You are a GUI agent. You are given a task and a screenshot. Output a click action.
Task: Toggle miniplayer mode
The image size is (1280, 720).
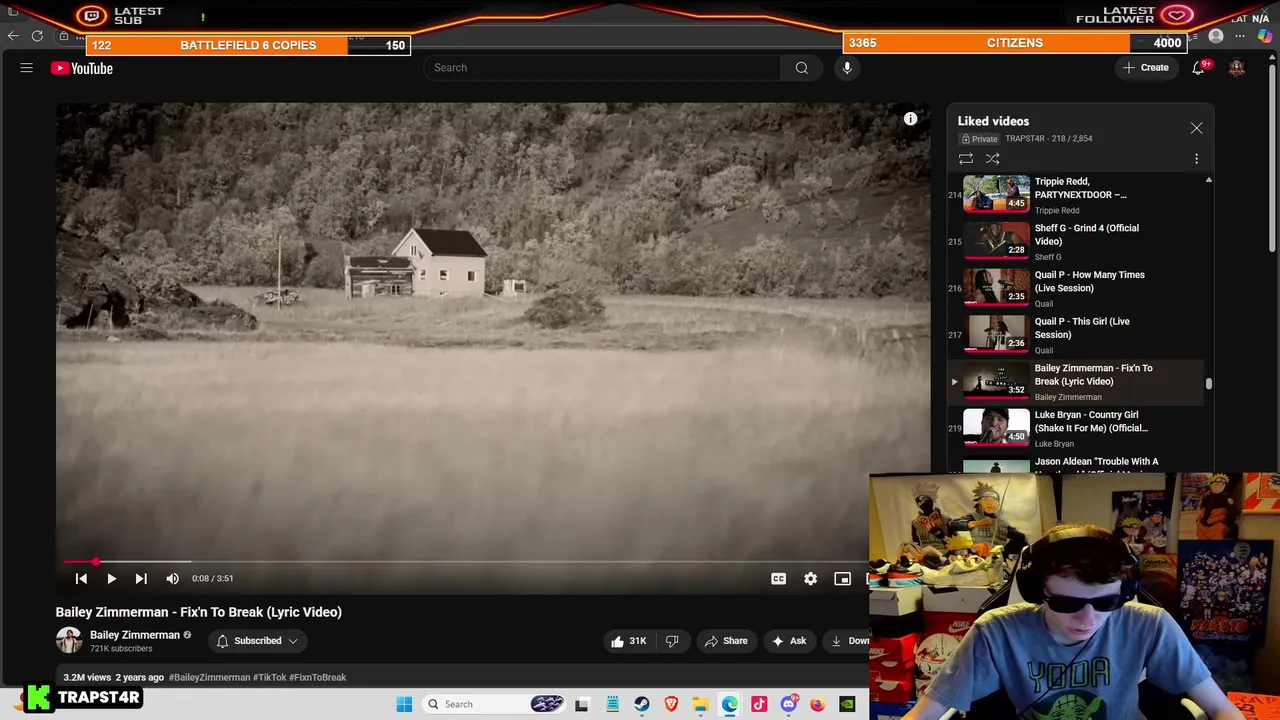click(842, 578)
